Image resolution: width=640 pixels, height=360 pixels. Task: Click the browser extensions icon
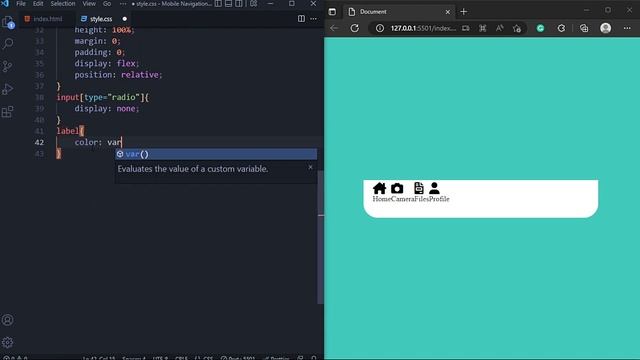562,28
